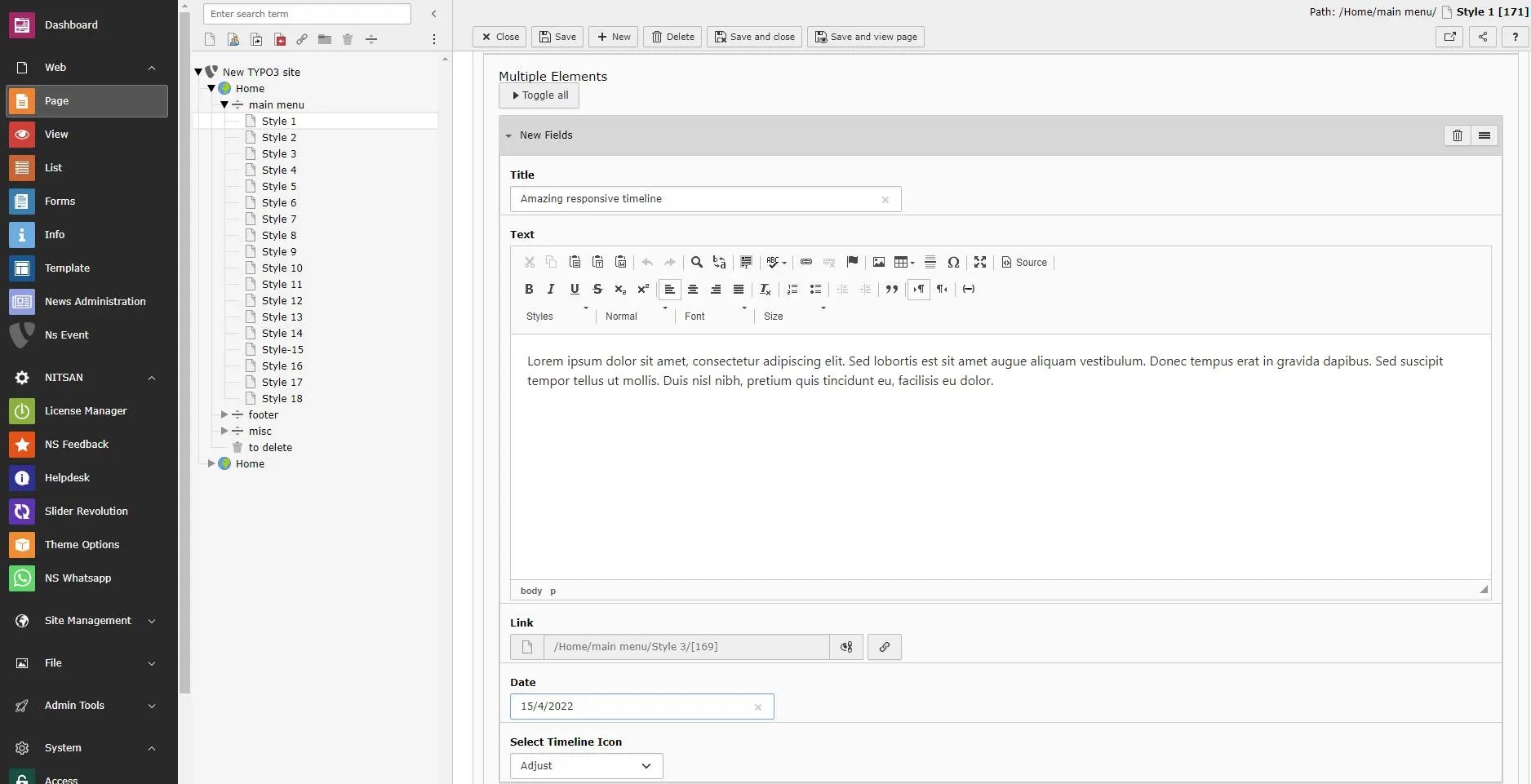
Task: Insert a special character
Action: coord(953,262)
